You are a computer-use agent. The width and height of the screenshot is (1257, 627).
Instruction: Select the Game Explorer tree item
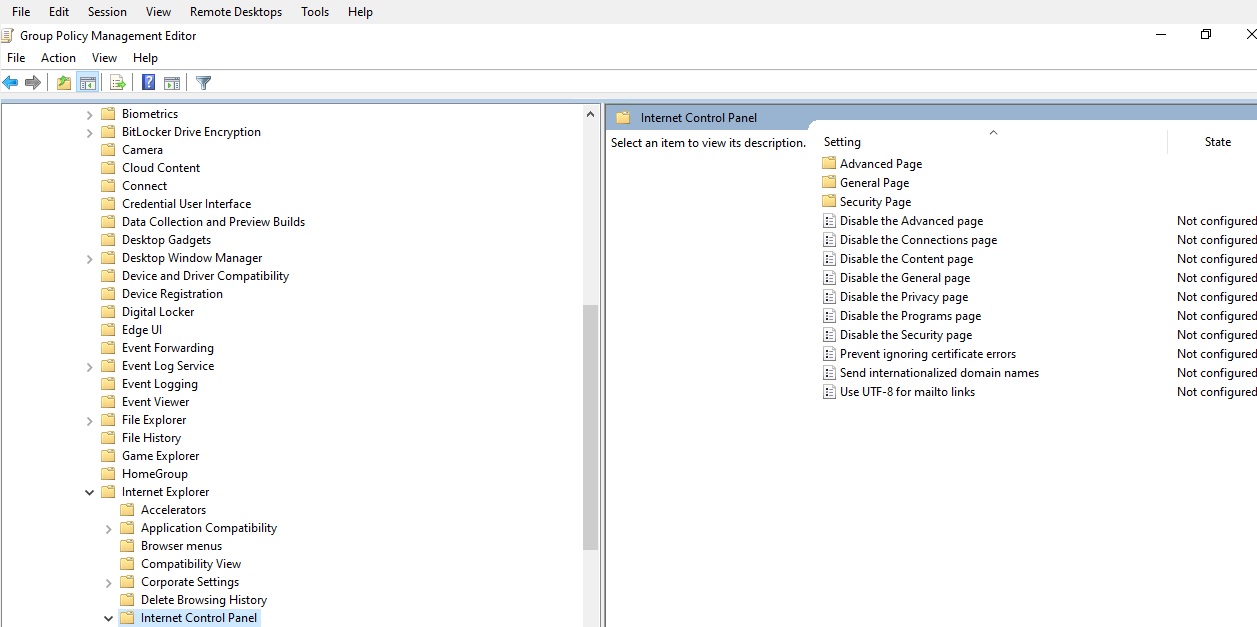[x=160, y=456]
